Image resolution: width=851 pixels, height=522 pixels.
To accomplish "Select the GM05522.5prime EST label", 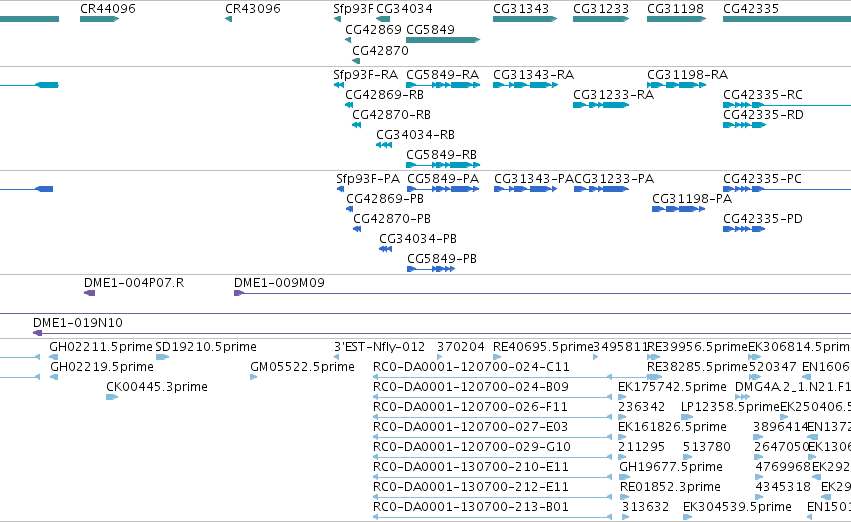I will click(302, 367).
